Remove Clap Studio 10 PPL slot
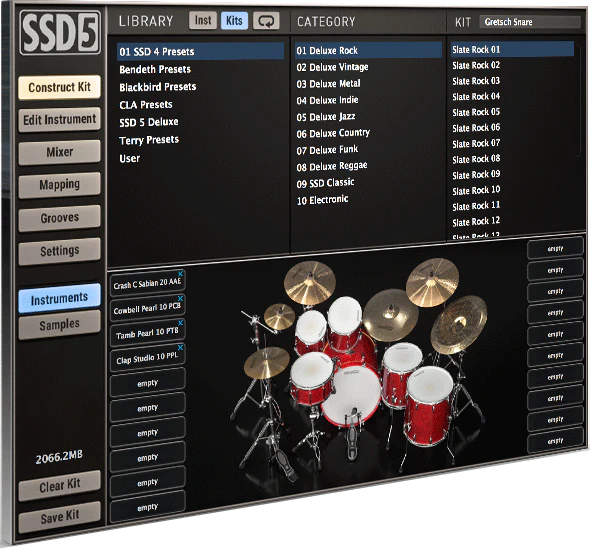This screenshot has height=549, width=590. coord(181,347)
